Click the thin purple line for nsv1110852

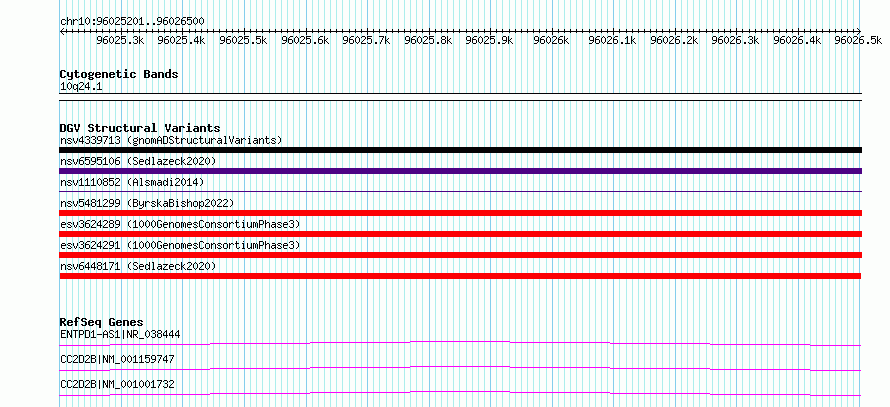click(x=461, y=192)
